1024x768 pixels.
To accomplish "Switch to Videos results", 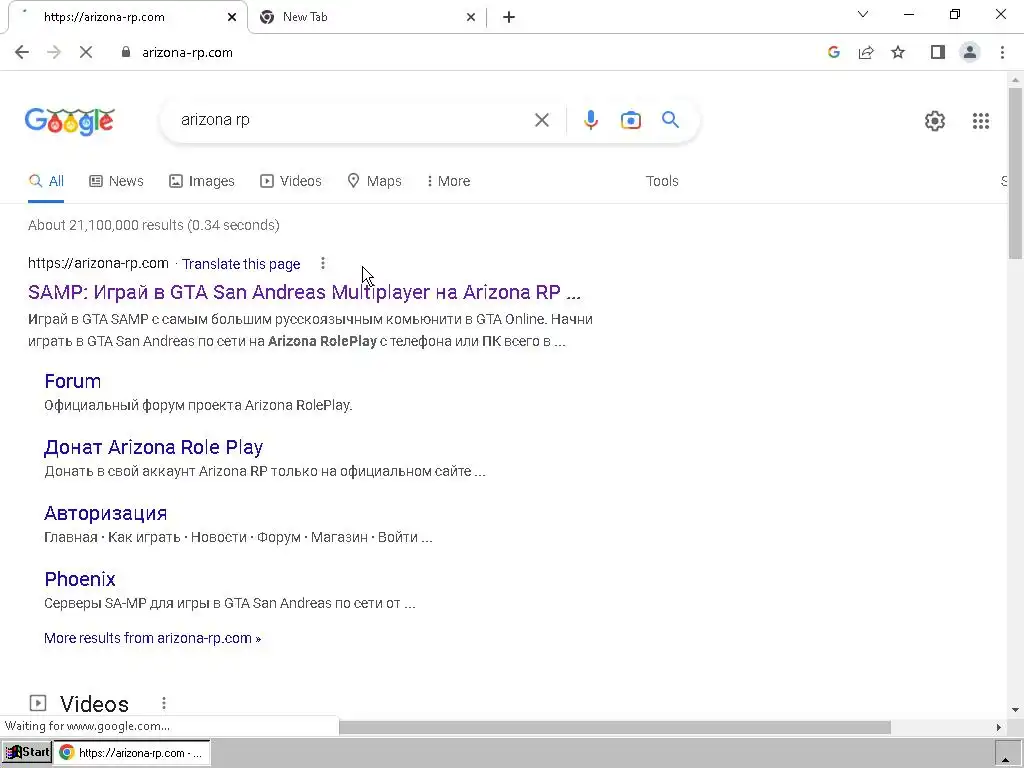I will [291, 181].
